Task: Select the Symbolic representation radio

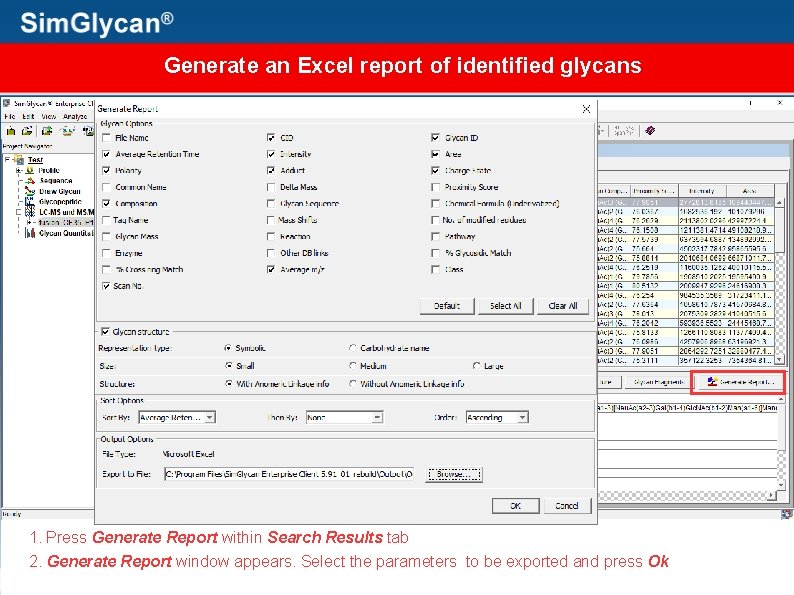Action: point(228,348)
